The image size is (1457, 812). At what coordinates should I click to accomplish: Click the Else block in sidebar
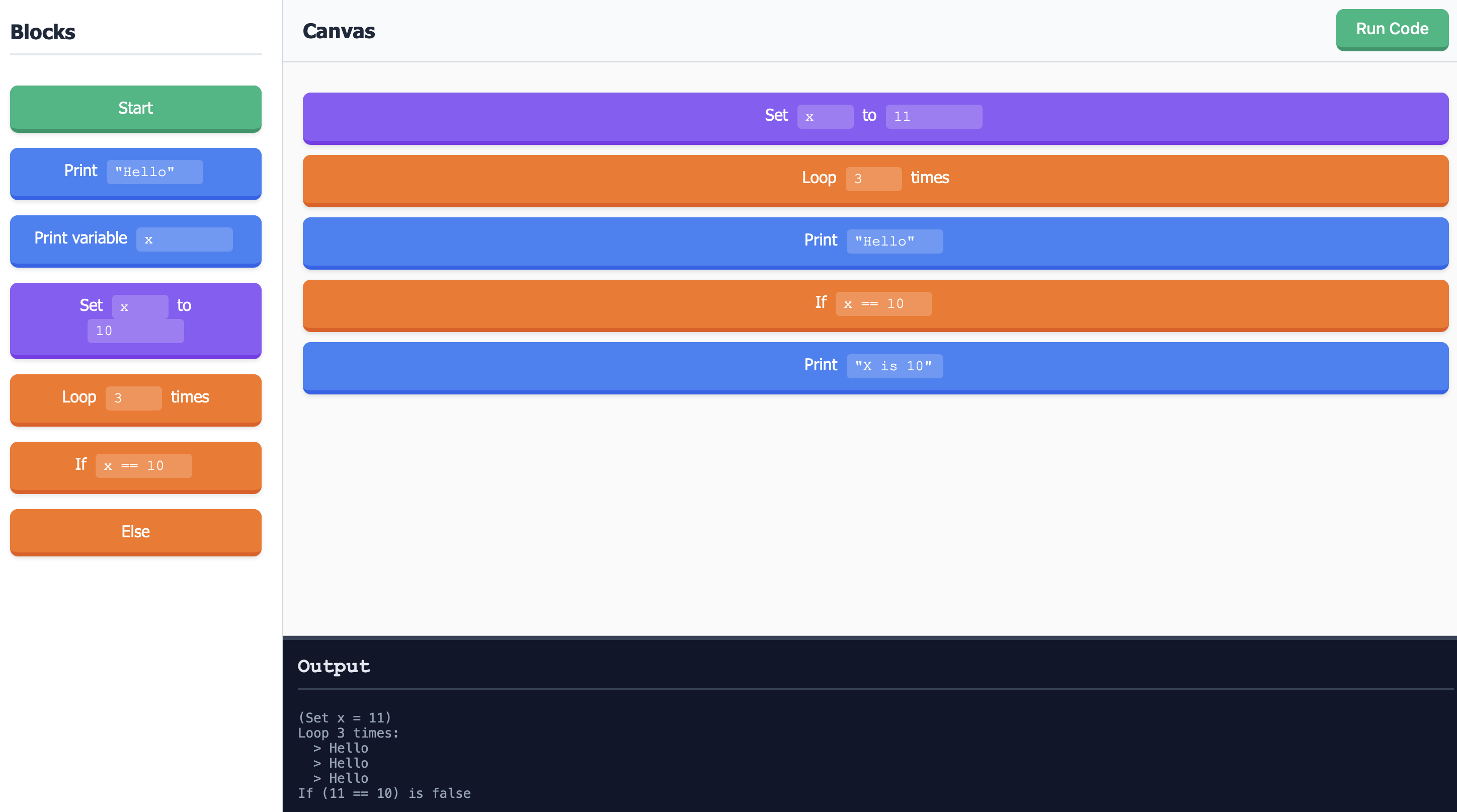(x=135, y=531)
